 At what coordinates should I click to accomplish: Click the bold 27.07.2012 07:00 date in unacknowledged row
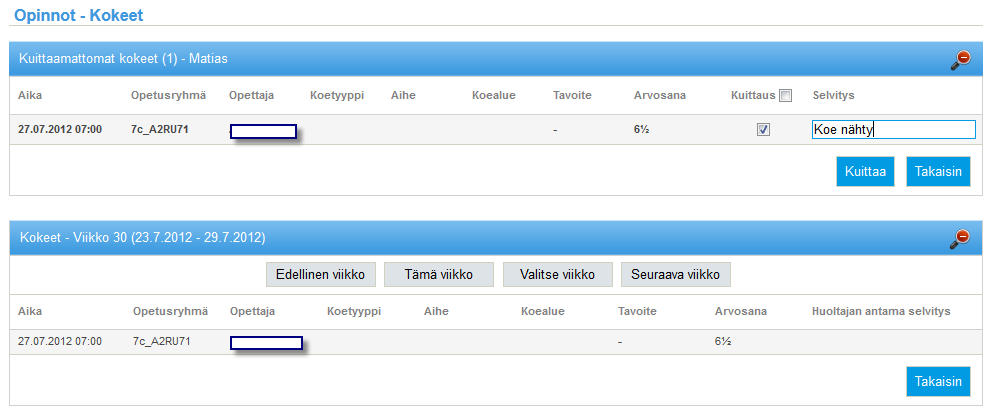pos(60,130)
